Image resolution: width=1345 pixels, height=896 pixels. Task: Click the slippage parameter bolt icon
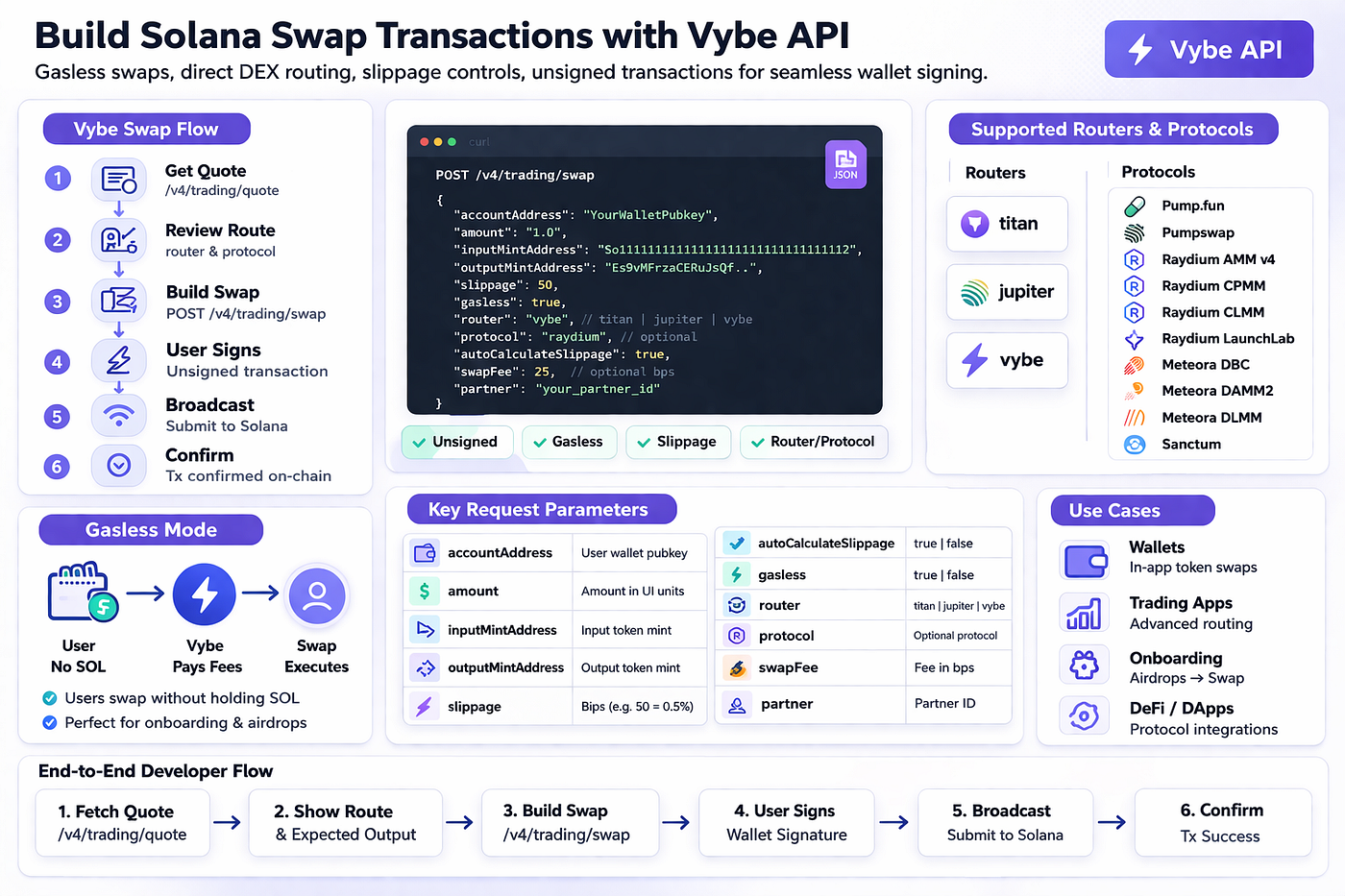pos(424,707)
